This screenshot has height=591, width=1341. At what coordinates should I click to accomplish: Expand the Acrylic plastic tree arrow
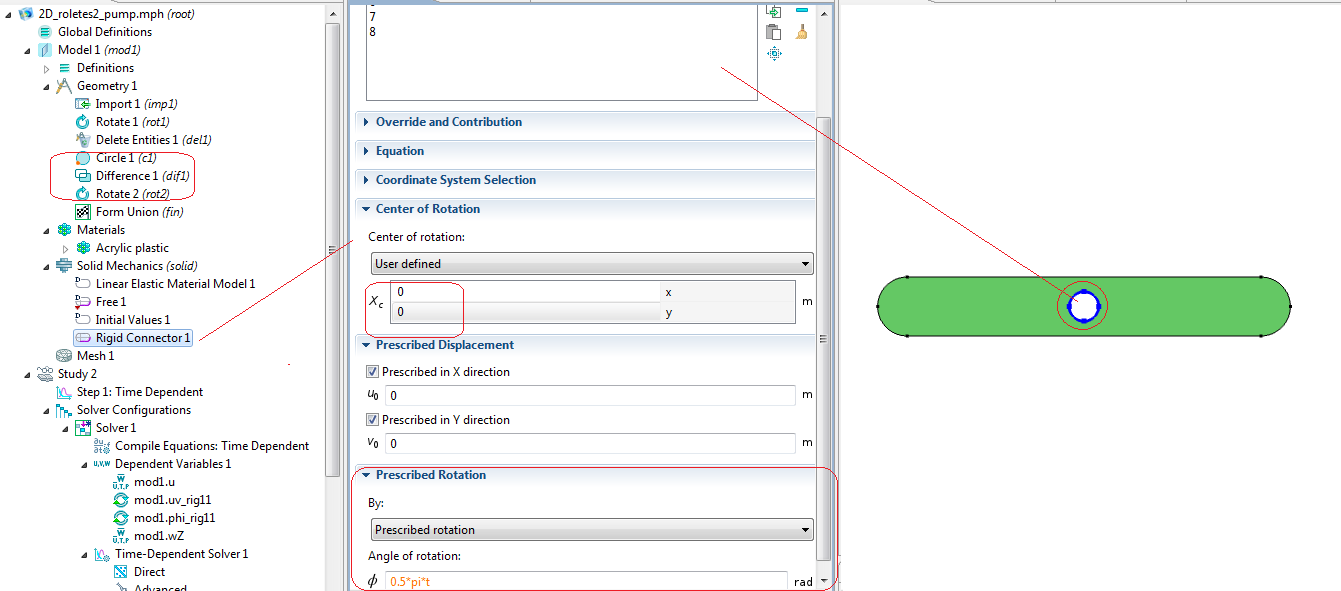click(x=66, y=248)
